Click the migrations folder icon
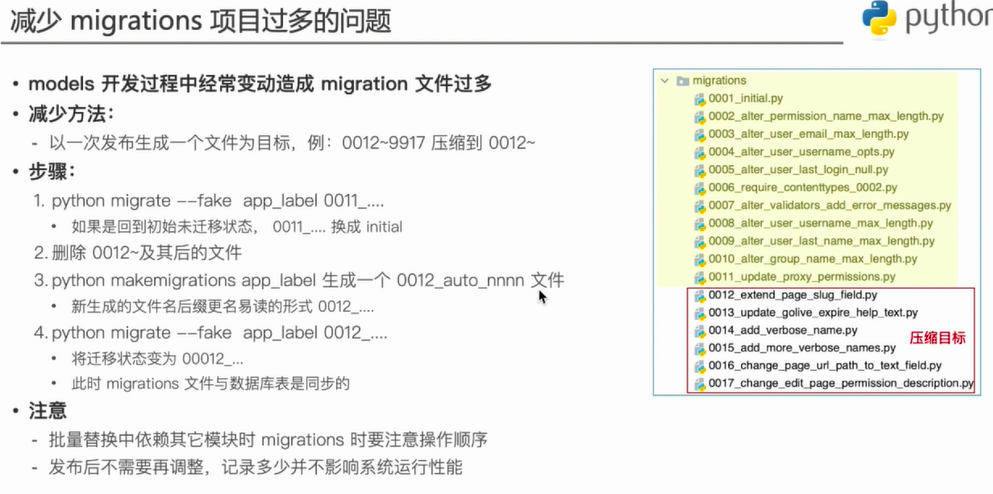Image resolution: width=993 pixels, height=494 pixels. (x=682, y=80)
